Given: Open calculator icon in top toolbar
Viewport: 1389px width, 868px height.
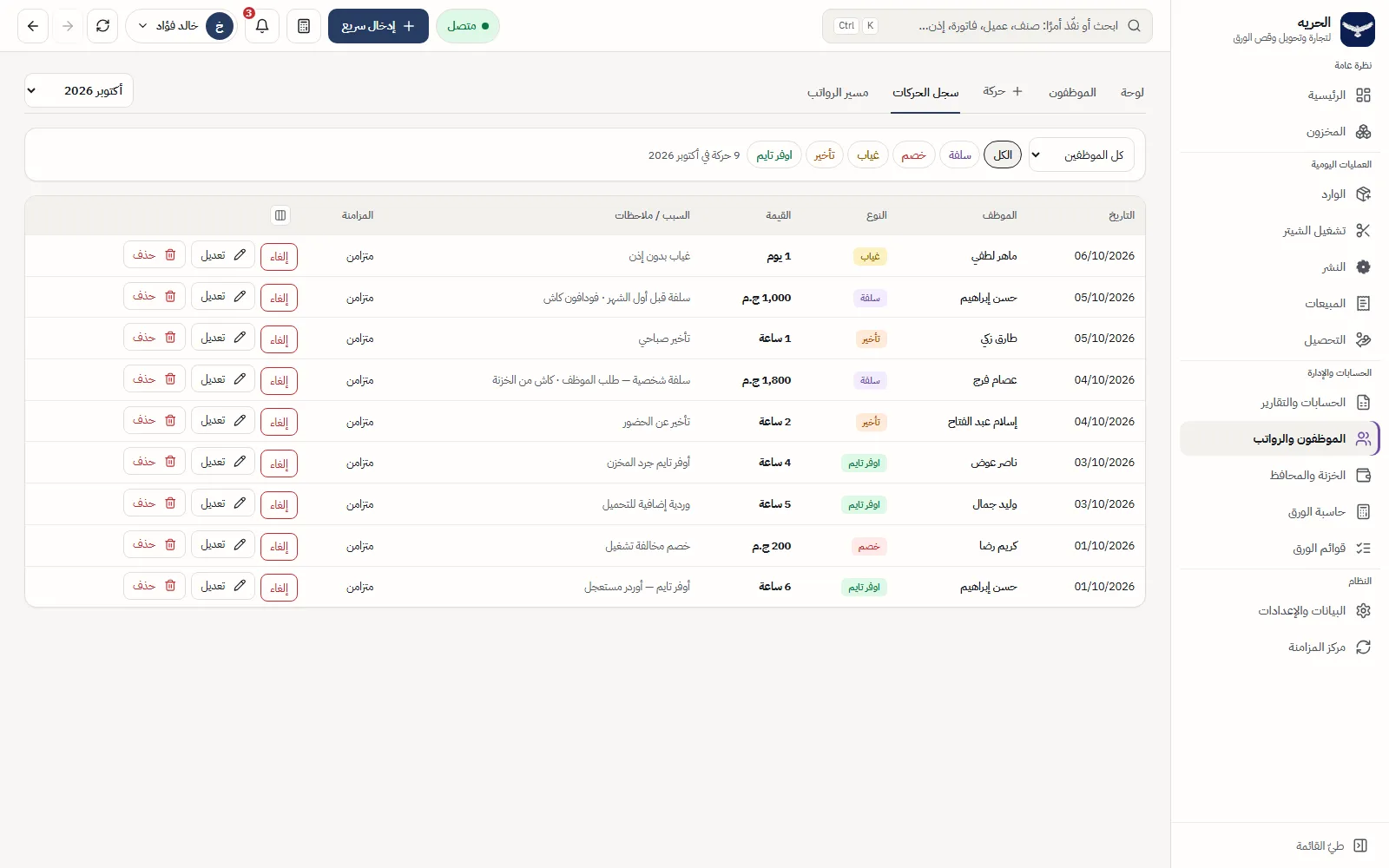Looking at the screenshot, I should [x=304, y=26].
